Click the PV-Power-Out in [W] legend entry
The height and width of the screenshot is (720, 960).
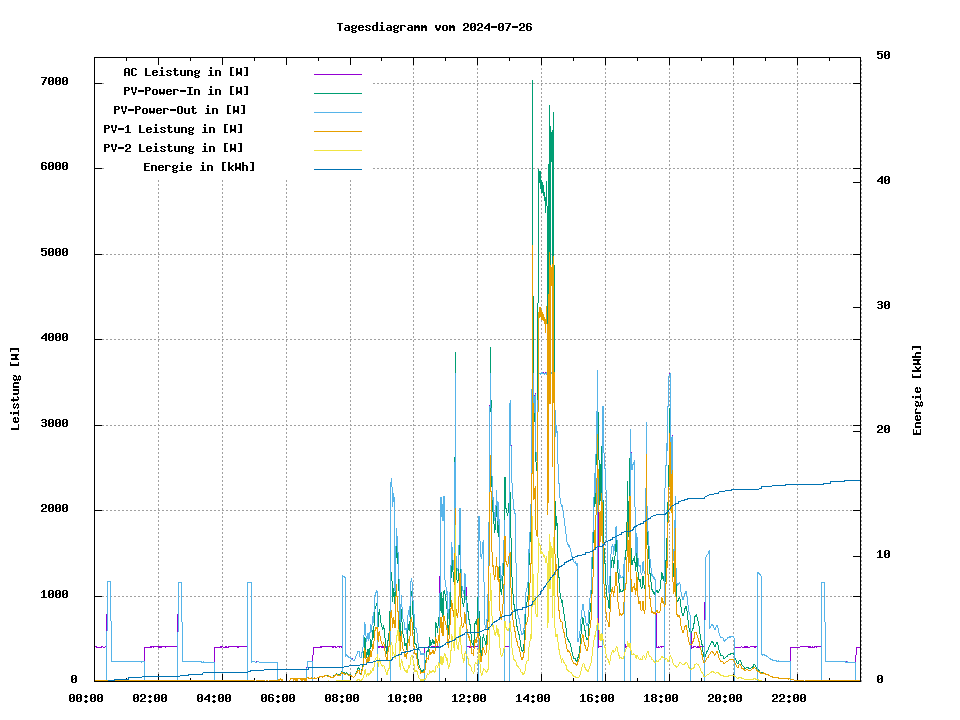tap(180, 110)
